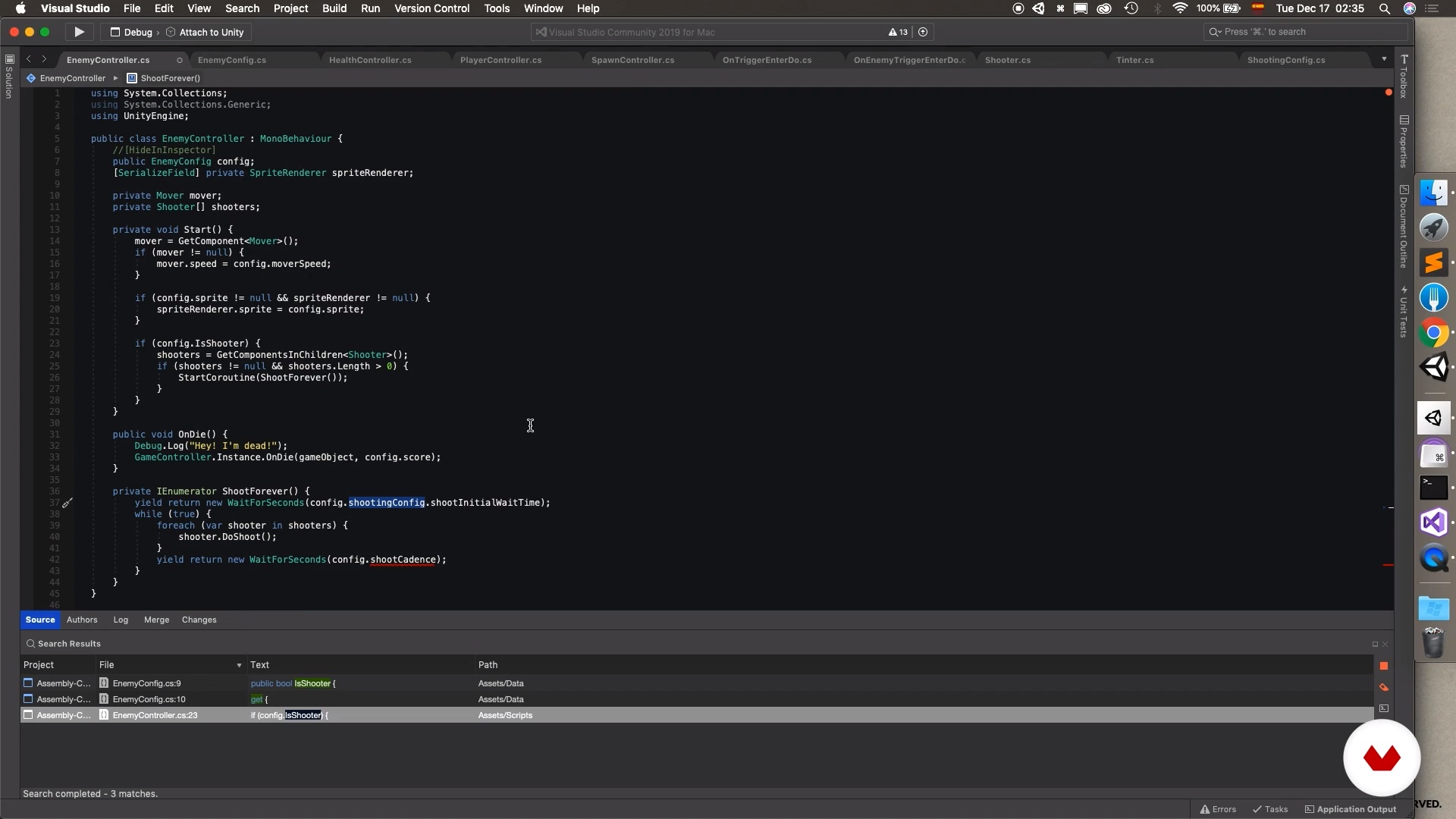Open the Solution side panel
1456x819 pixels.
click(x=9, y=77)
